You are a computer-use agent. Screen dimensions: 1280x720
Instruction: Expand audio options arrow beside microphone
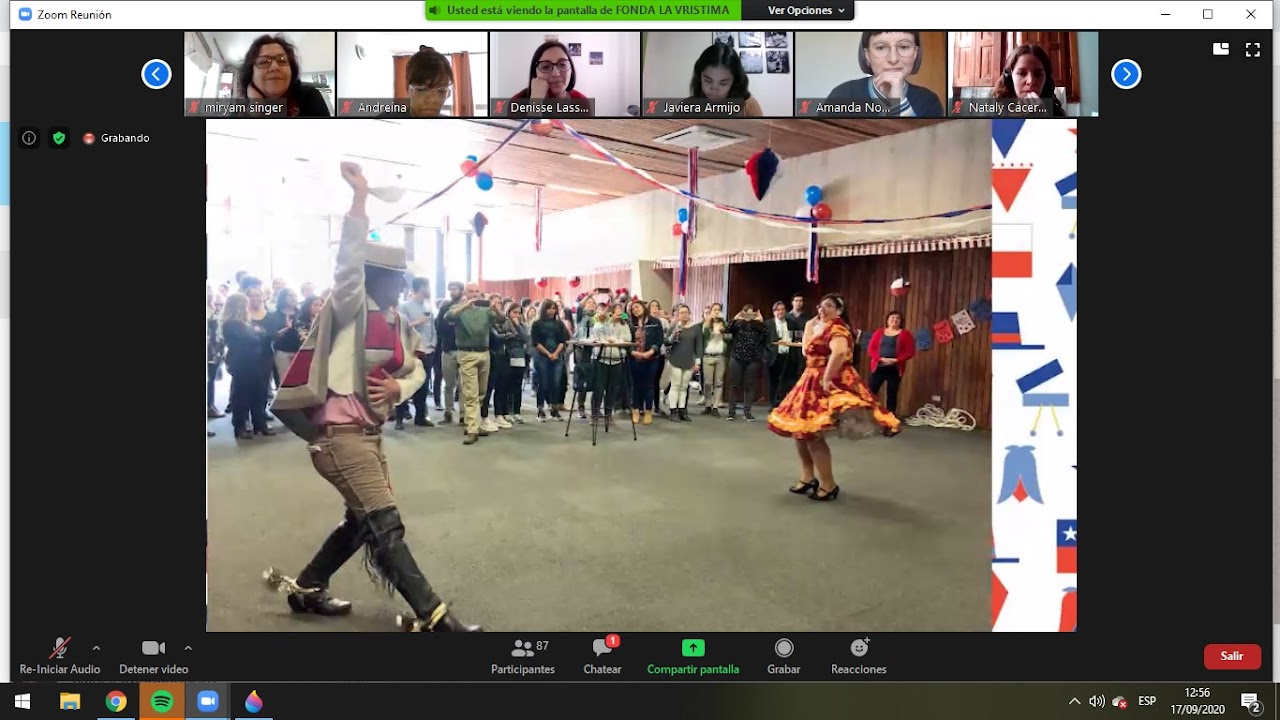[96, 648]
